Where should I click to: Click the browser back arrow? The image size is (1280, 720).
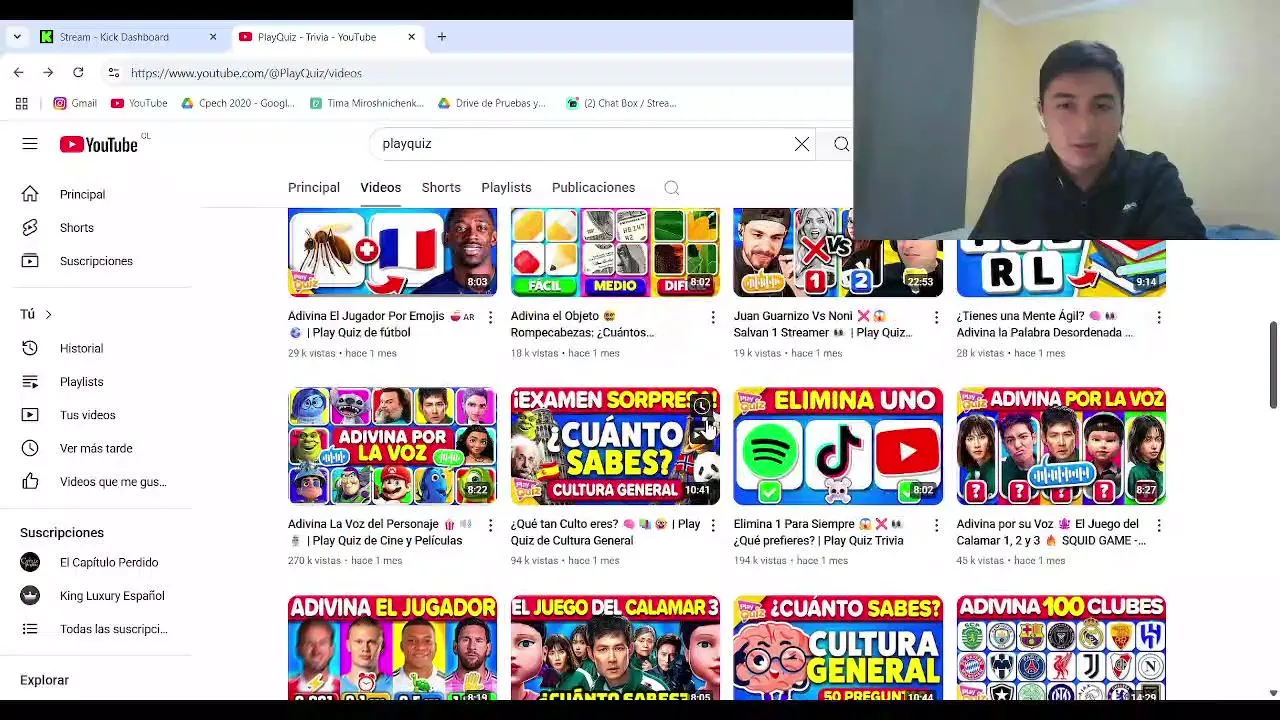tap(18, 73)
